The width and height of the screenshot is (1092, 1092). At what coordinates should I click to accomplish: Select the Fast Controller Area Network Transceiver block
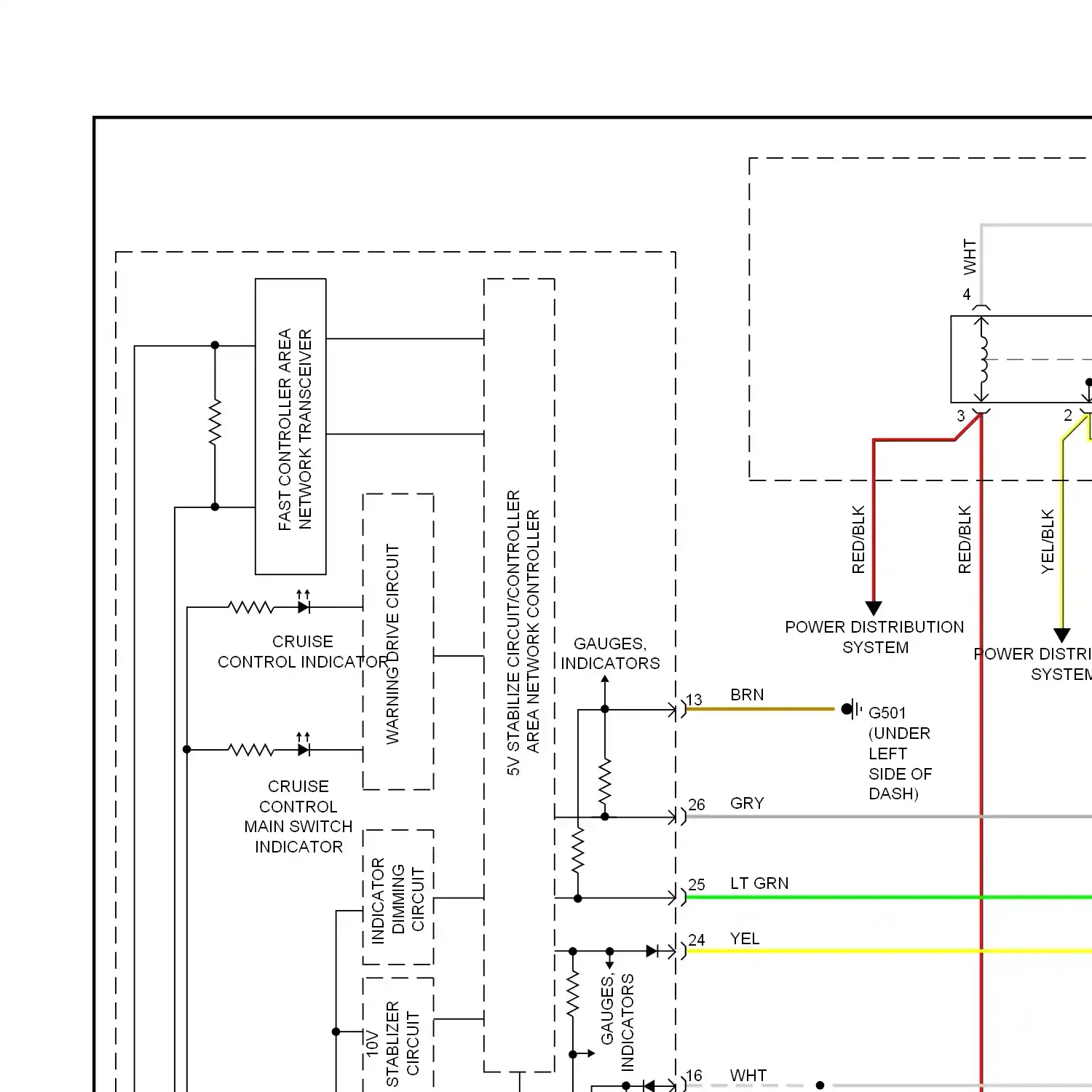(x=290, y=427)
